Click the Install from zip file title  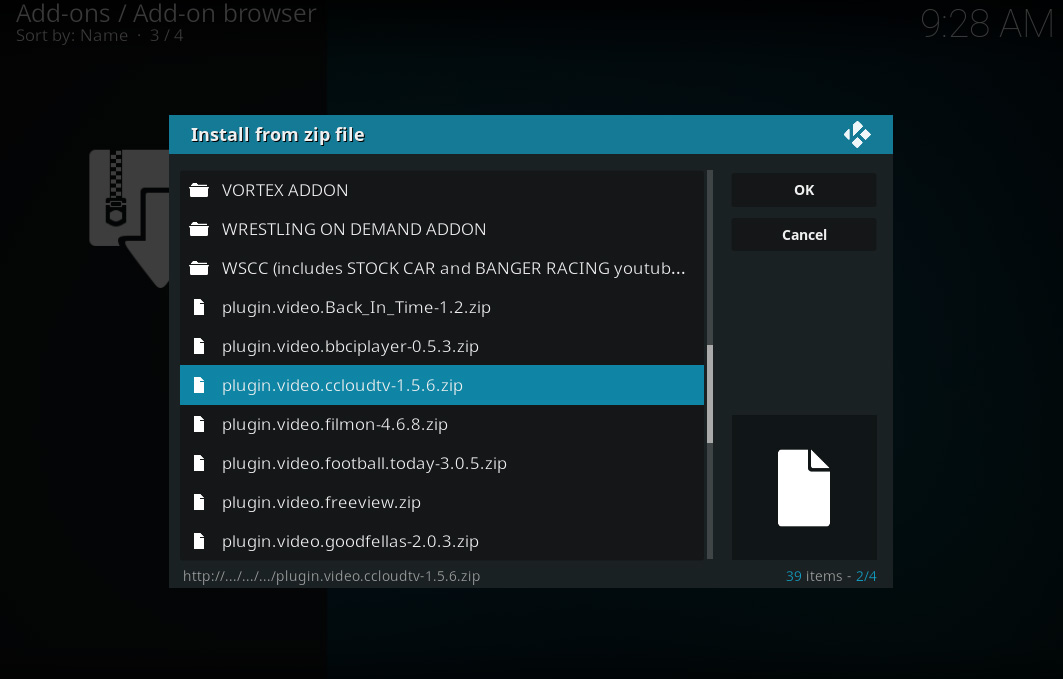tap(277, 135)
